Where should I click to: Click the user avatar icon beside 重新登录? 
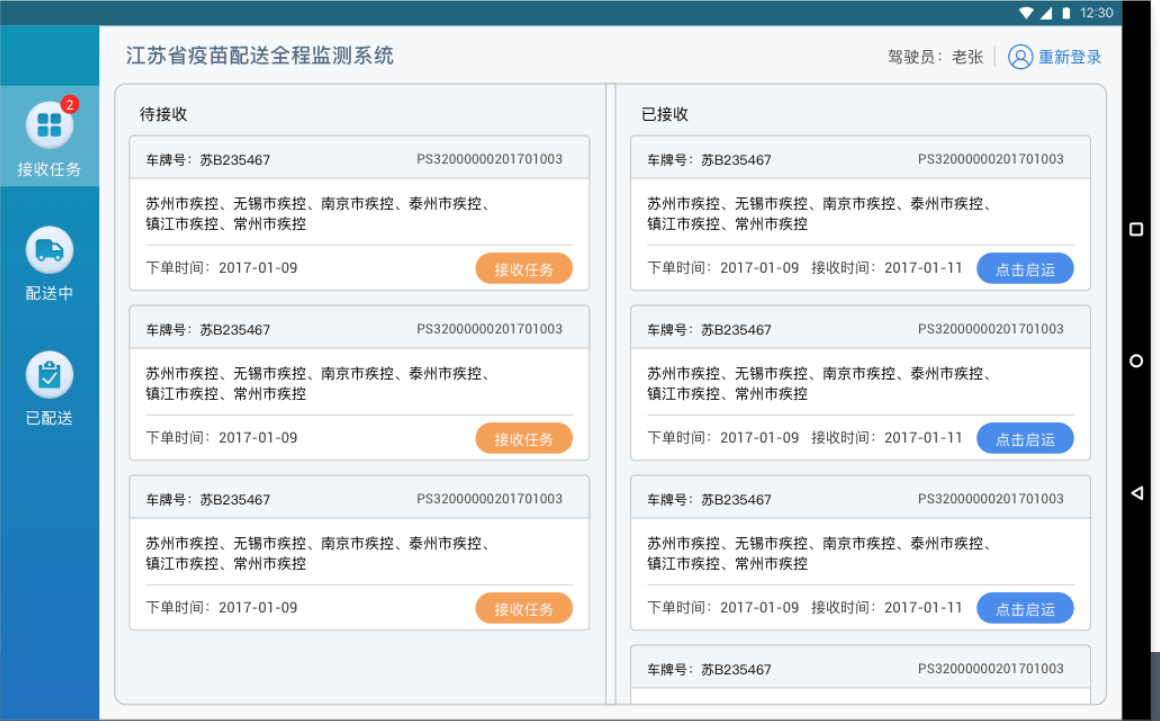1019,57
